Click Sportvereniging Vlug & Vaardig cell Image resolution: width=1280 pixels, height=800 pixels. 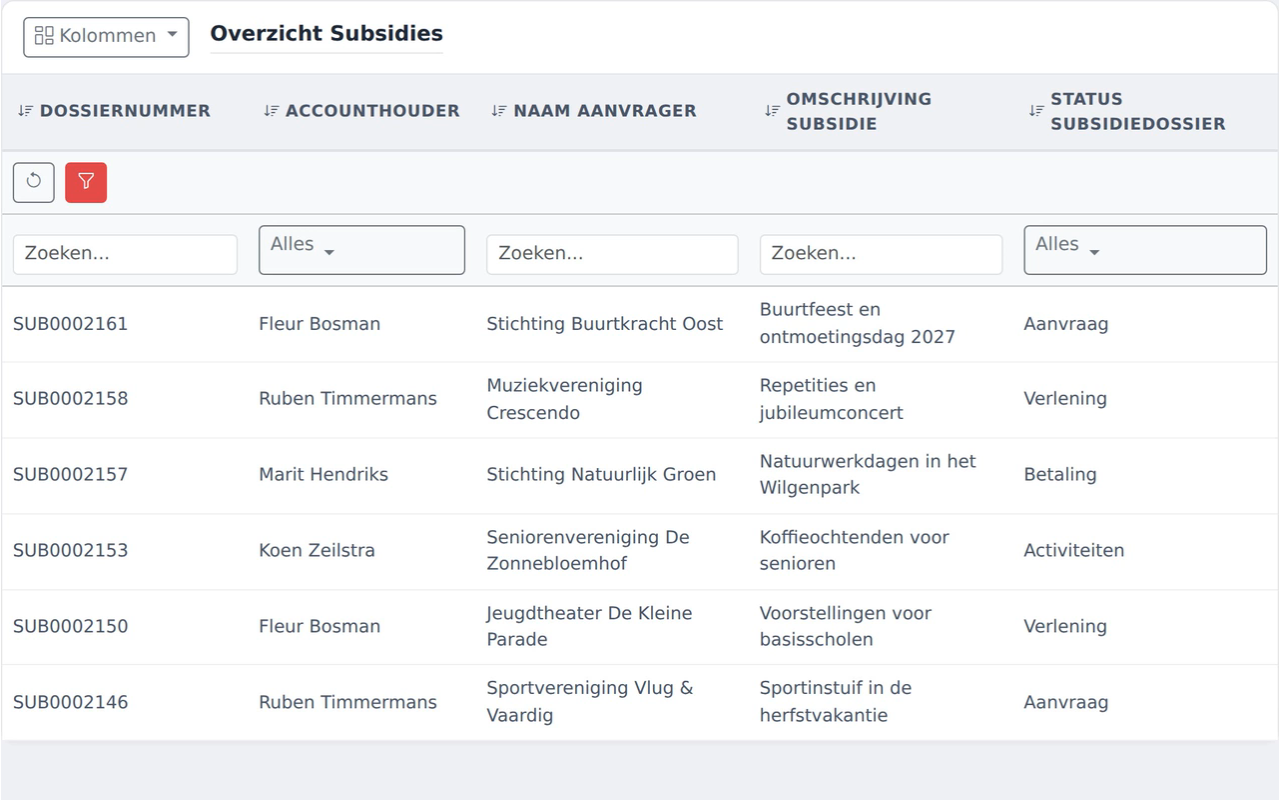click(x=590, y=702)
